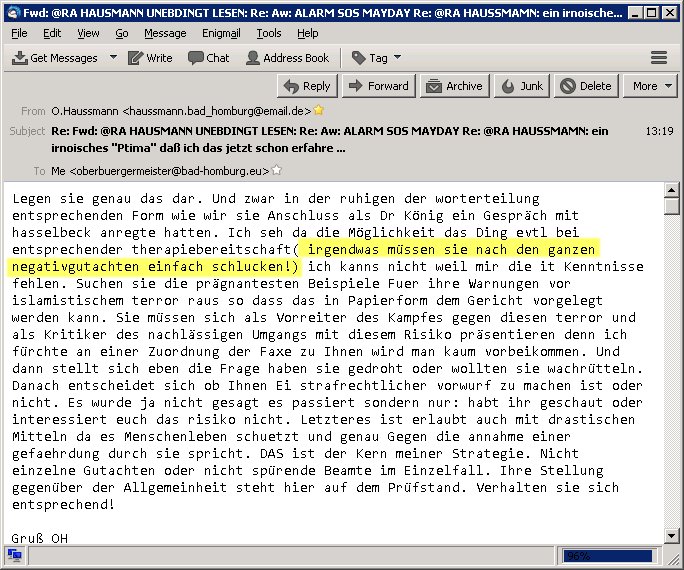Click the Get Messages download icon
Screen dimensions: 684x570
point(20,58)
